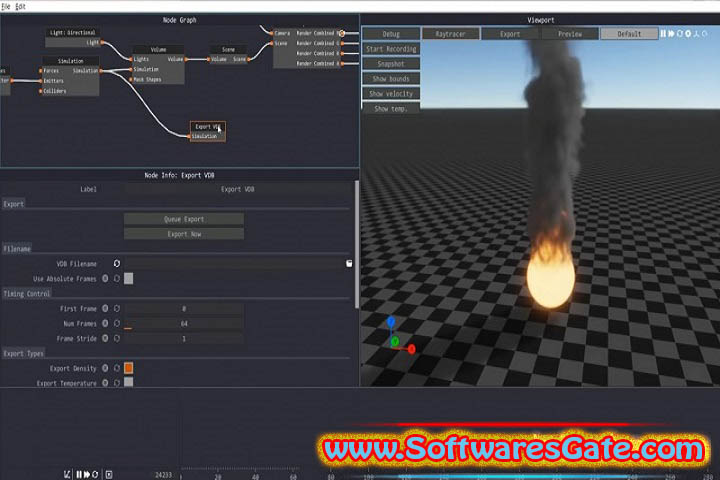Click the First Frame value field
The width and height of the screenshot is (720, 480).
[x=184, y=308]
